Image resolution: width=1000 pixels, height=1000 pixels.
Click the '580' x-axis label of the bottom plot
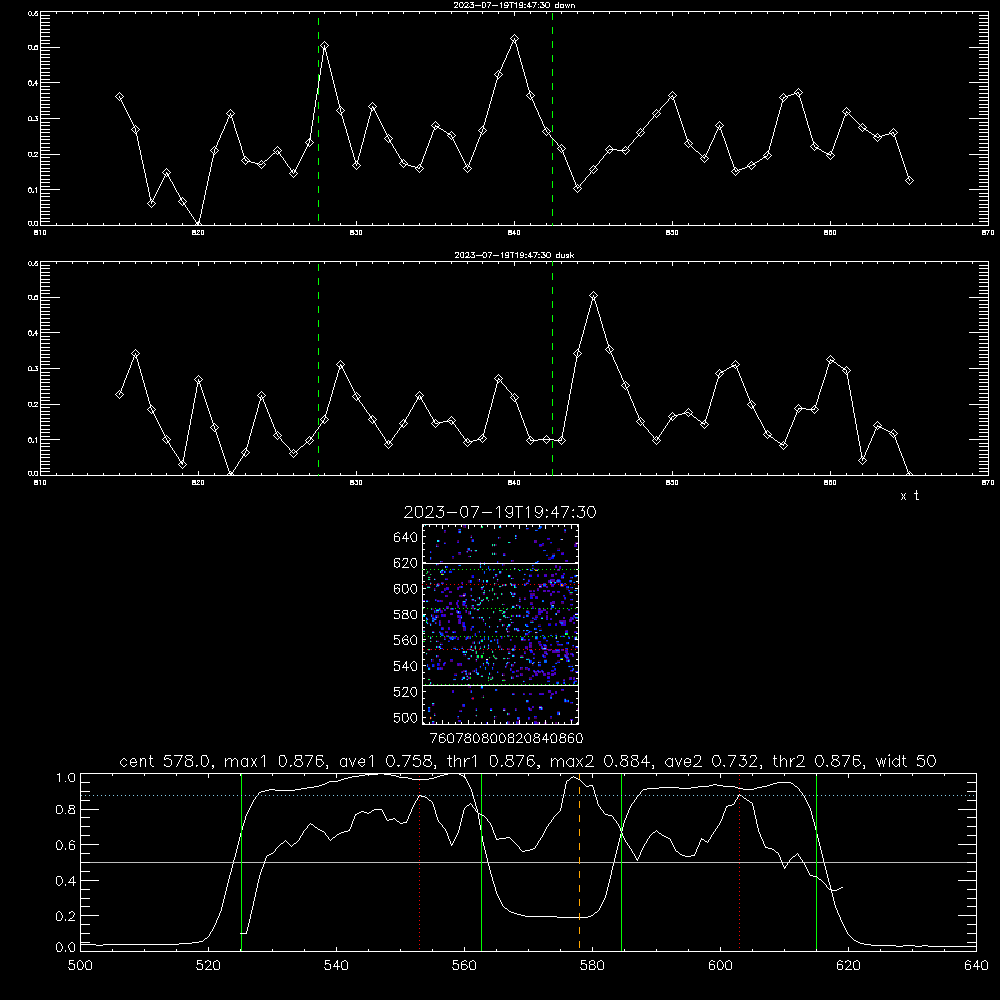592,966
